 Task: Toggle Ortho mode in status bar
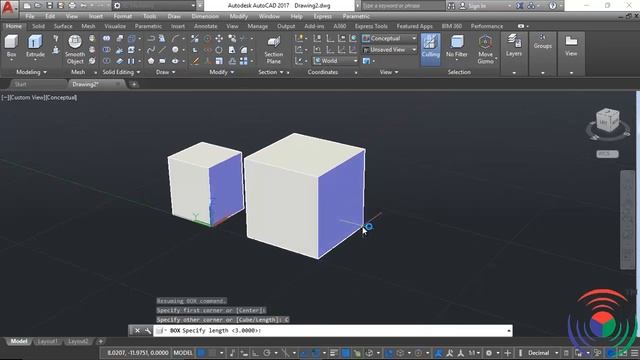(256, 353)
